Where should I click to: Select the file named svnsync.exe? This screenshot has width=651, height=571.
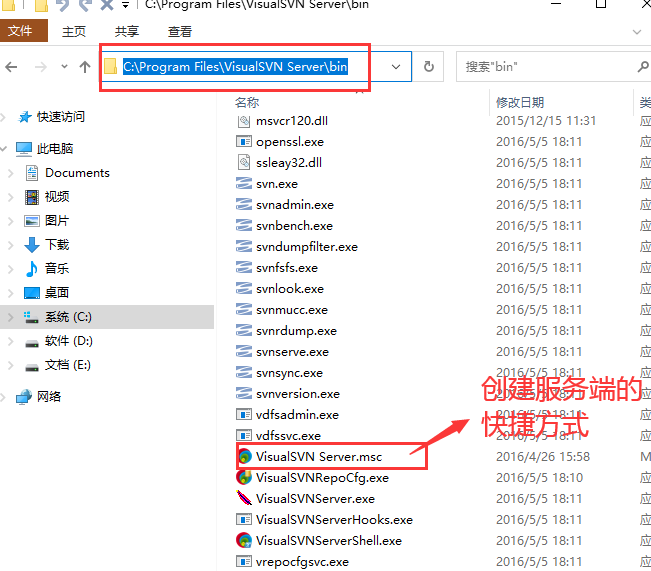point(289,373)
